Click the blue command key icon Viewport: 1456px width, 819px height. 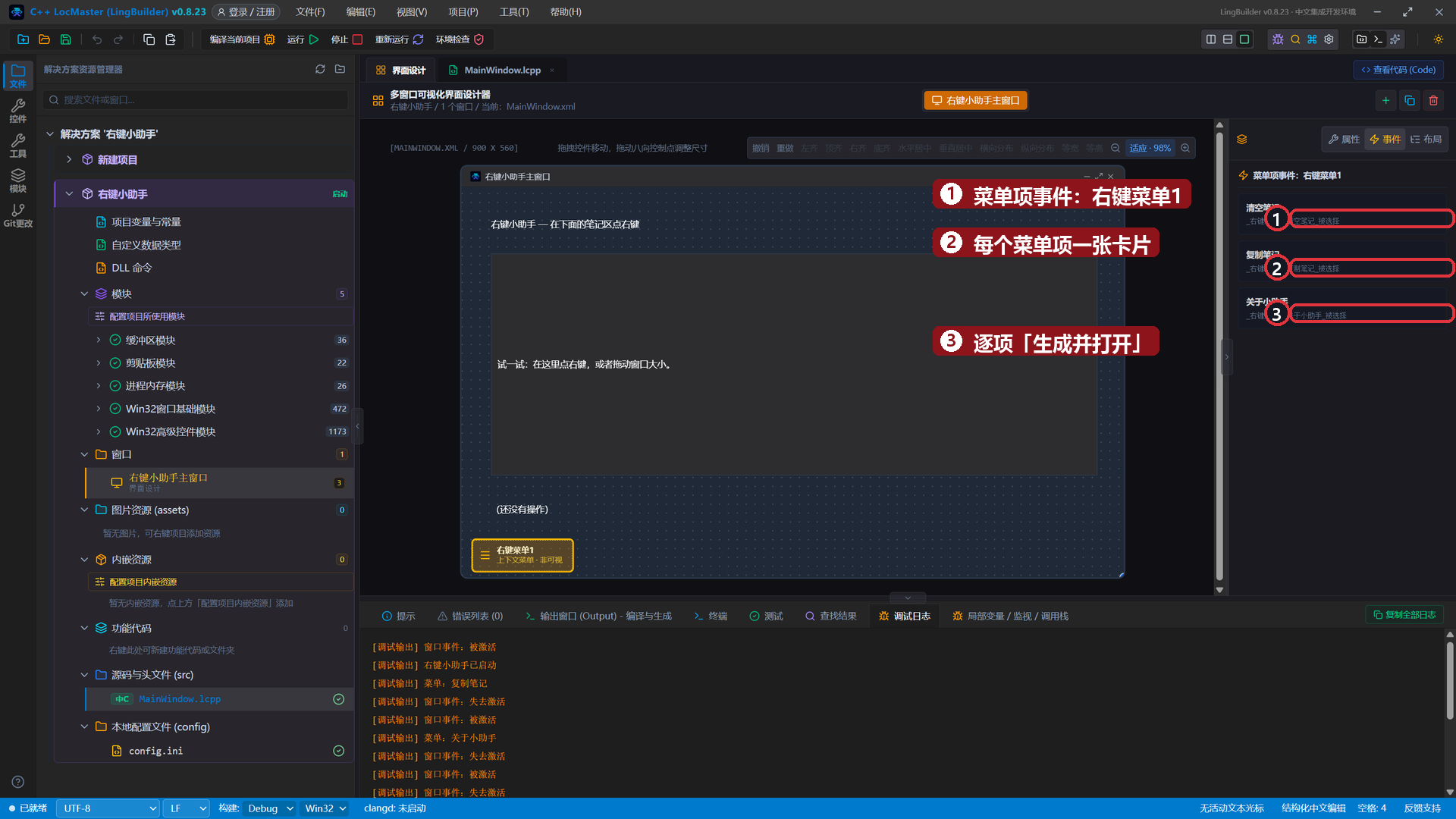1312,39
